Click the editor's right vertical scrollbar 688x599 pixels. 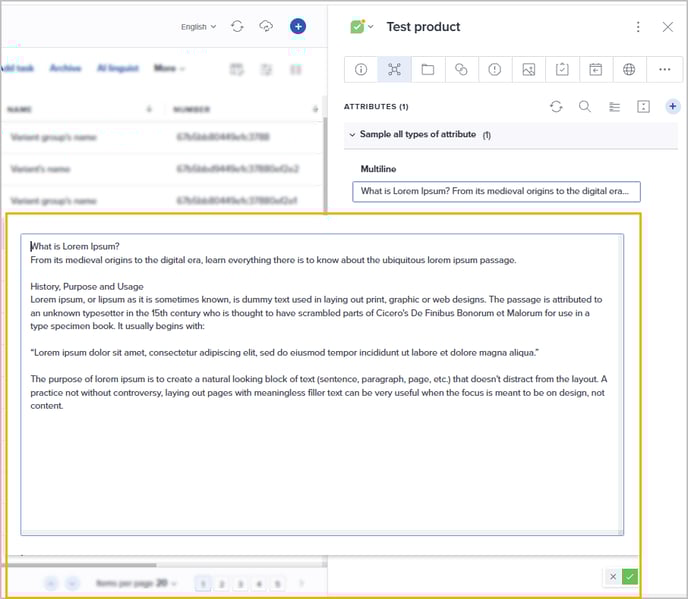click(x=620, y=382)
